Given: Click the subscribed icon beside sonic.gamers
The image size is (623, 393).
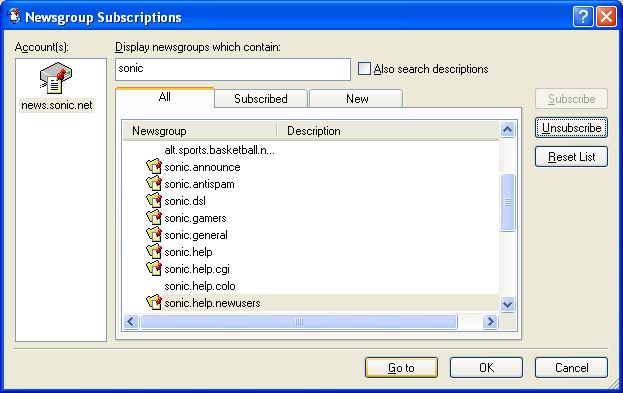Looking at the screenshot, I should pyautogui.click(x=154, y=218).
